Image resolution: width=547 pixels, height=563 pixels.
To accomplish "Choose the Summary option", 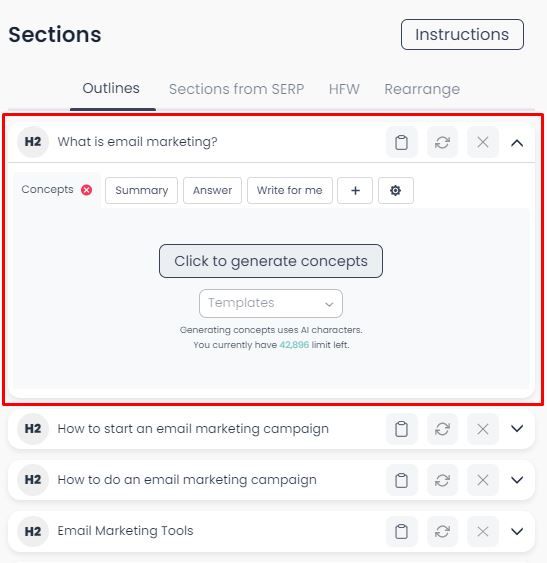I will 142,190.
